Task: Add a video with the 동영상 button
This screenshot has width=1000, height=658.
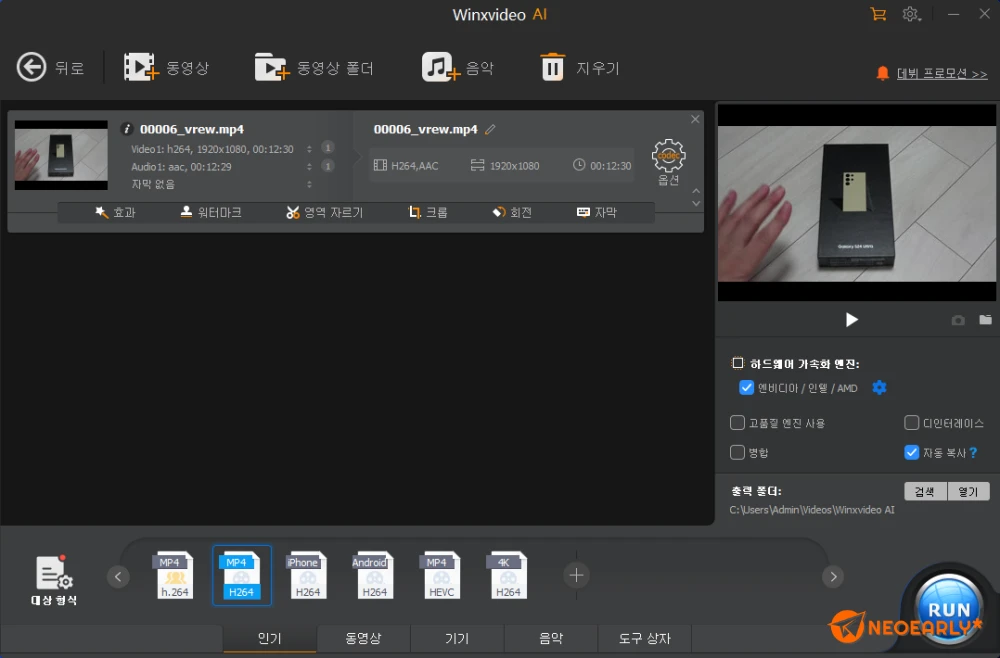Action: pyautogui.click(x=166, y=68)
